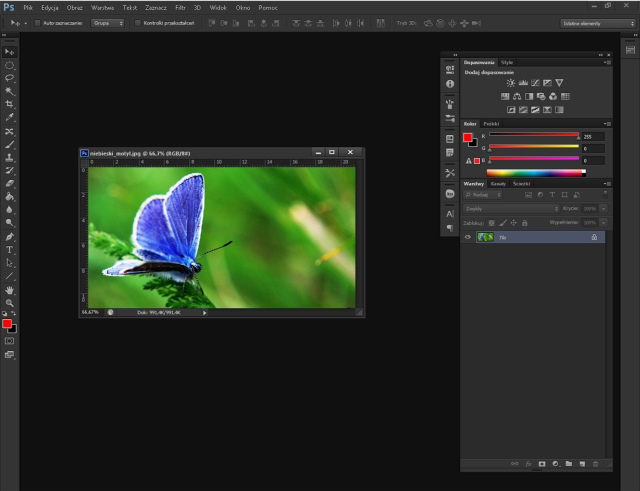Viewport: 640px width, 491px height.
Task: Select the Zoom tool
Action: [x=9, y=303]
